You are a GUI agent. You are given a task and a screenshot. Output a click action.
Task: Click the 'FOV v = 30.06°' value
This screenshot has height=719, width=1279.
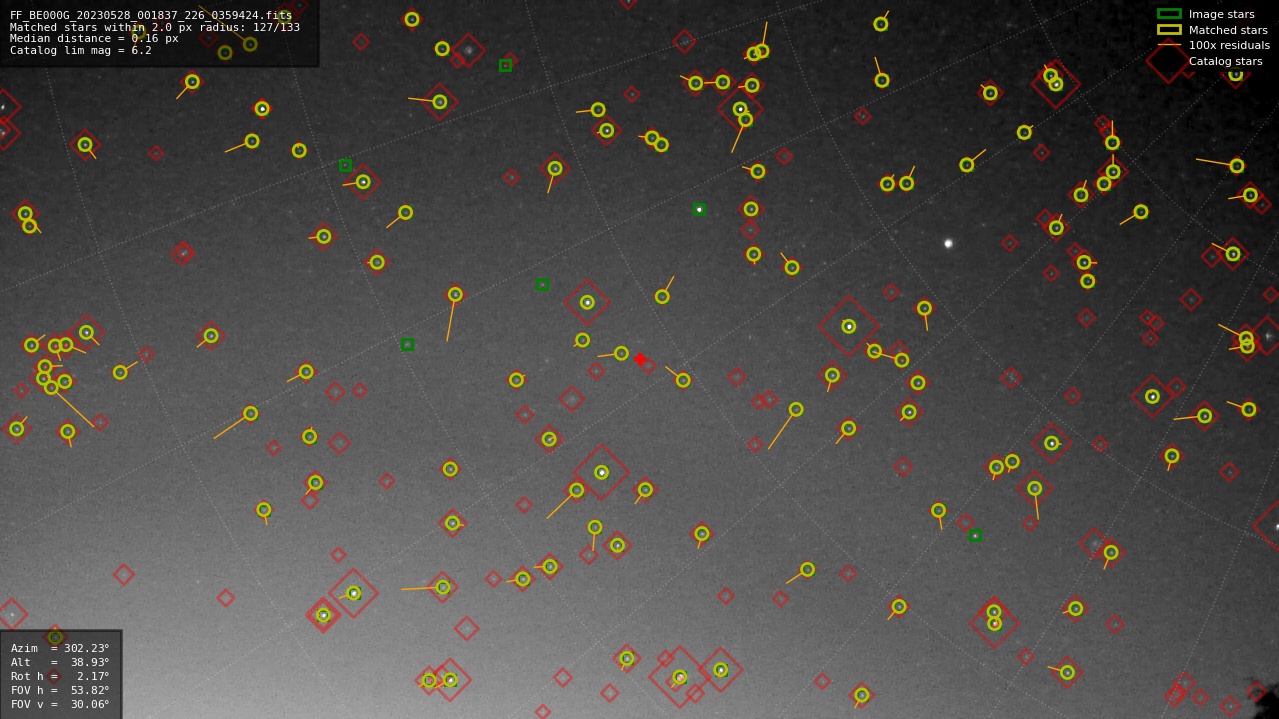coord(60,704)
